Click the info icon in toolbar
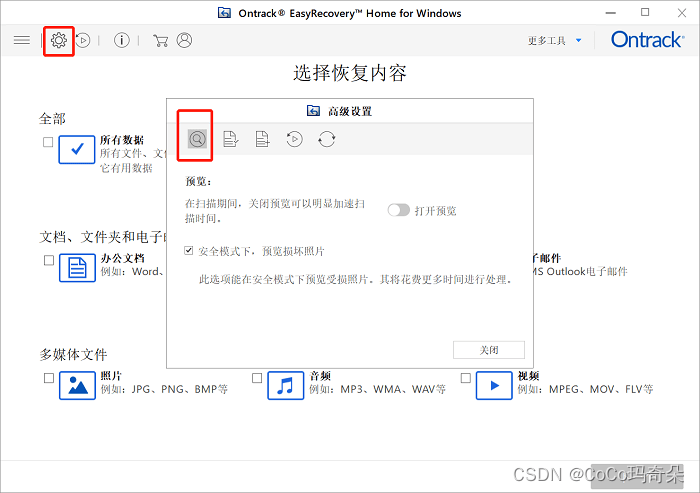Viewport: 700px width, 493px height. coord(122,40)
